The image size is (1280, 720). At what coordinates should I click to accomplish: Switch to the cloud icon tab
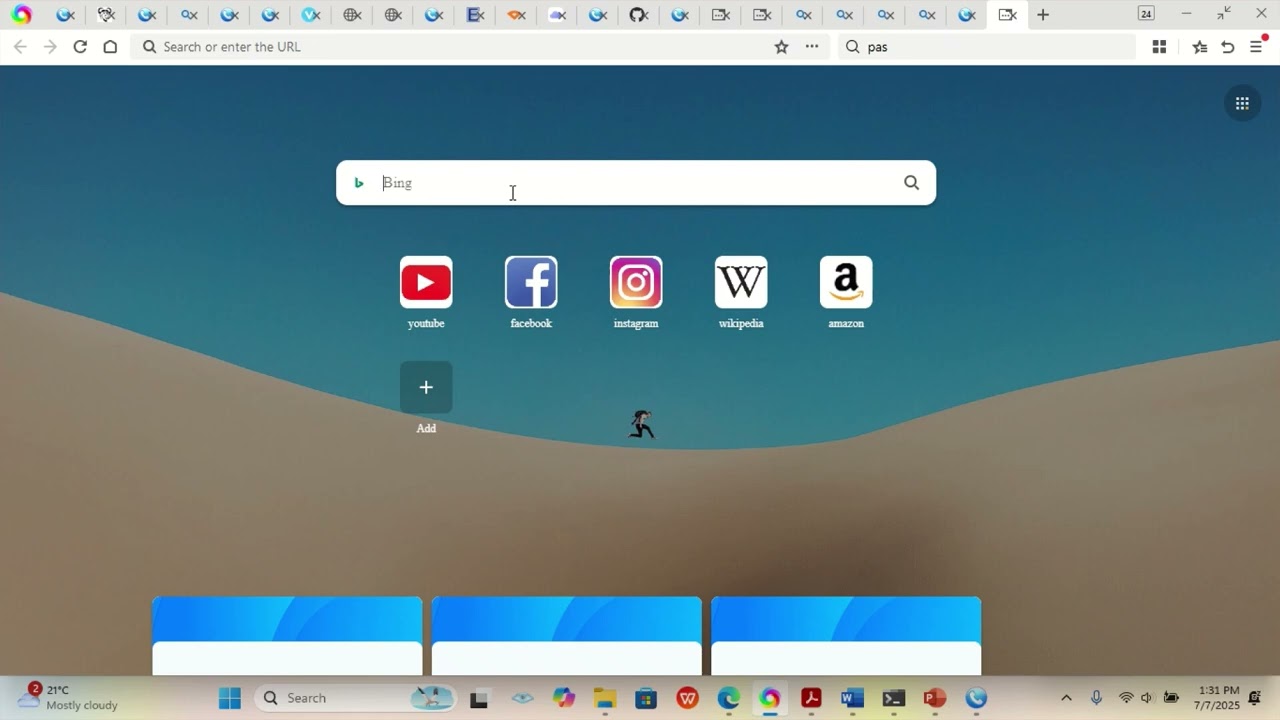pyautogui.click(x=557, y=15)
